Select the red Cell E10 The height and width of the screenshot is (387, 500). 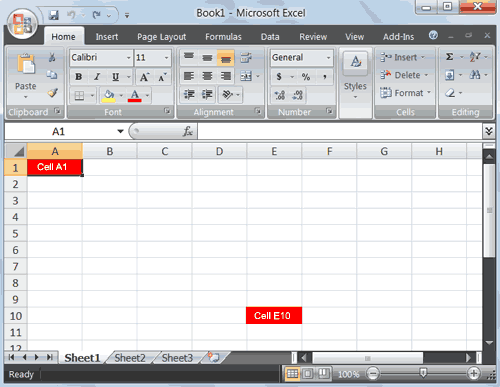(x=274, y=315)
